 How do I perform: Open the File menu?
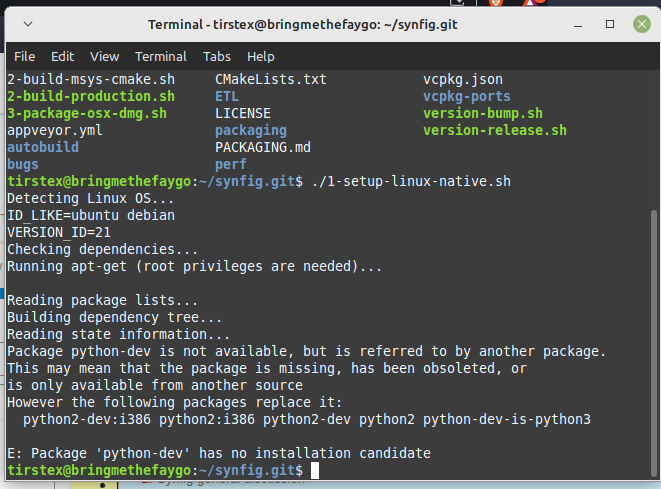click(x=24, y=56)
